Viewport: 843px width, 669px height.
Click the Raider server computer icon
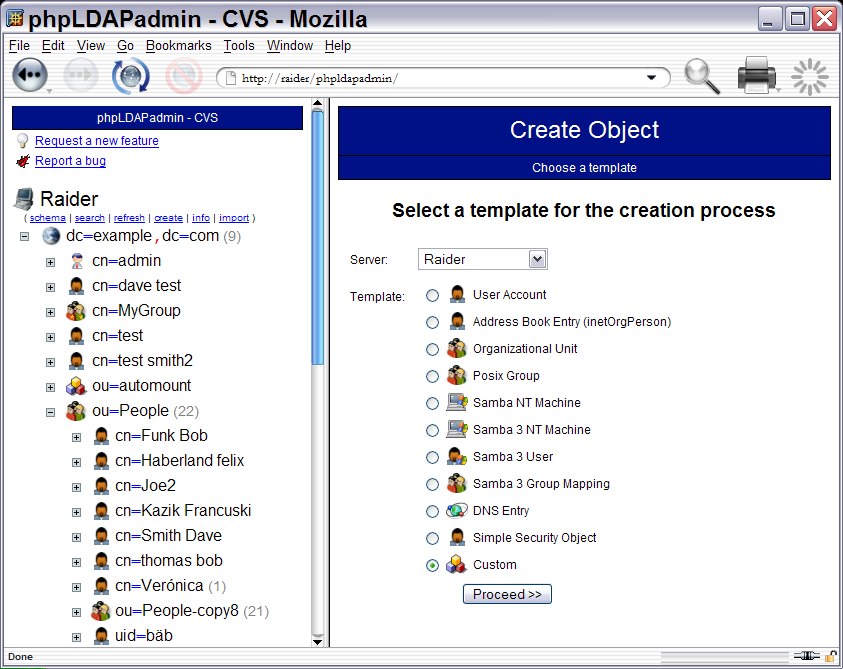click(25, 198)
